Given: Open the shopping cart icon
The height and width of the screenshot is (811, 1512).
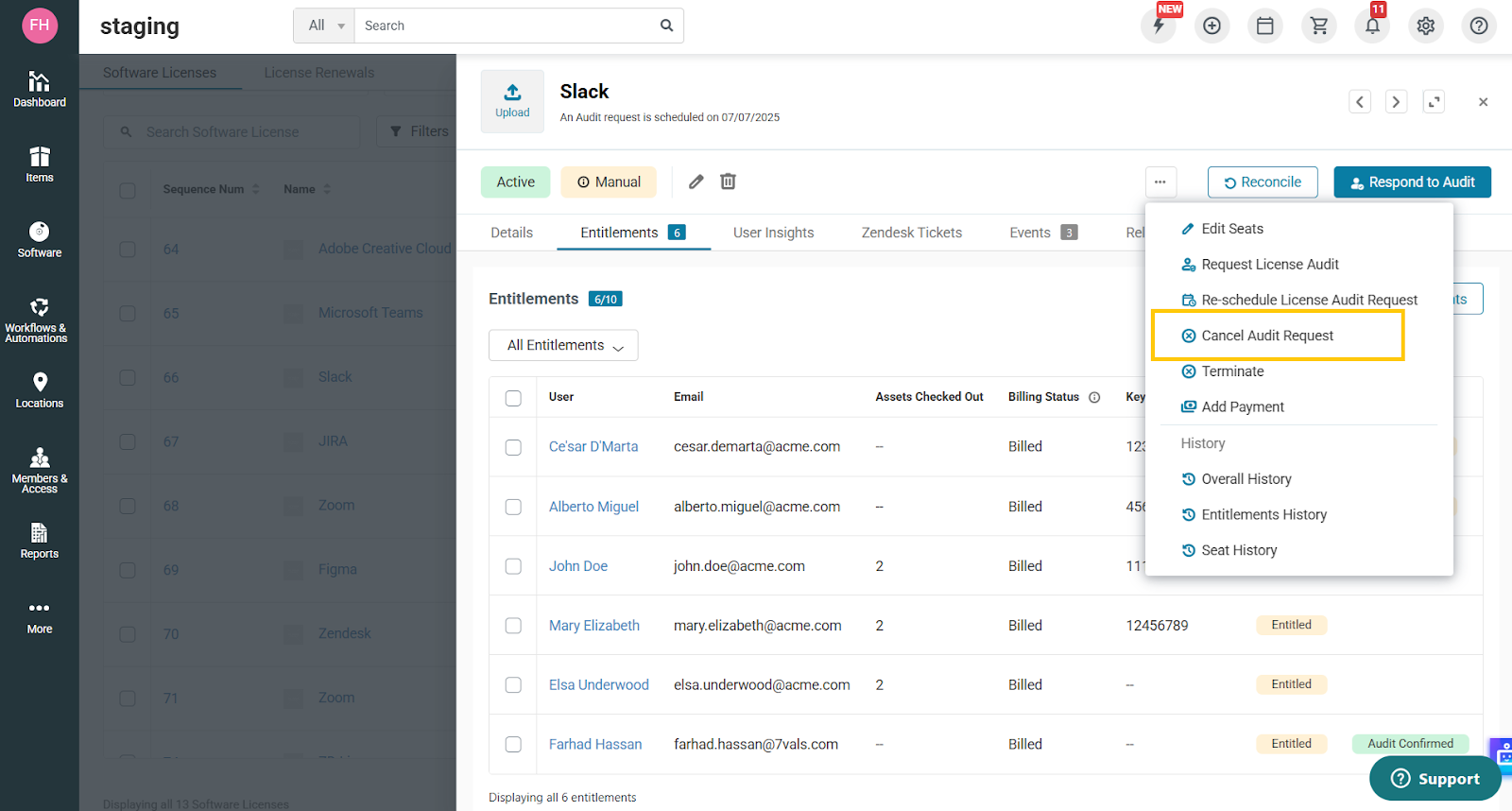Looking at the screenshot, I should point(1319,26).
